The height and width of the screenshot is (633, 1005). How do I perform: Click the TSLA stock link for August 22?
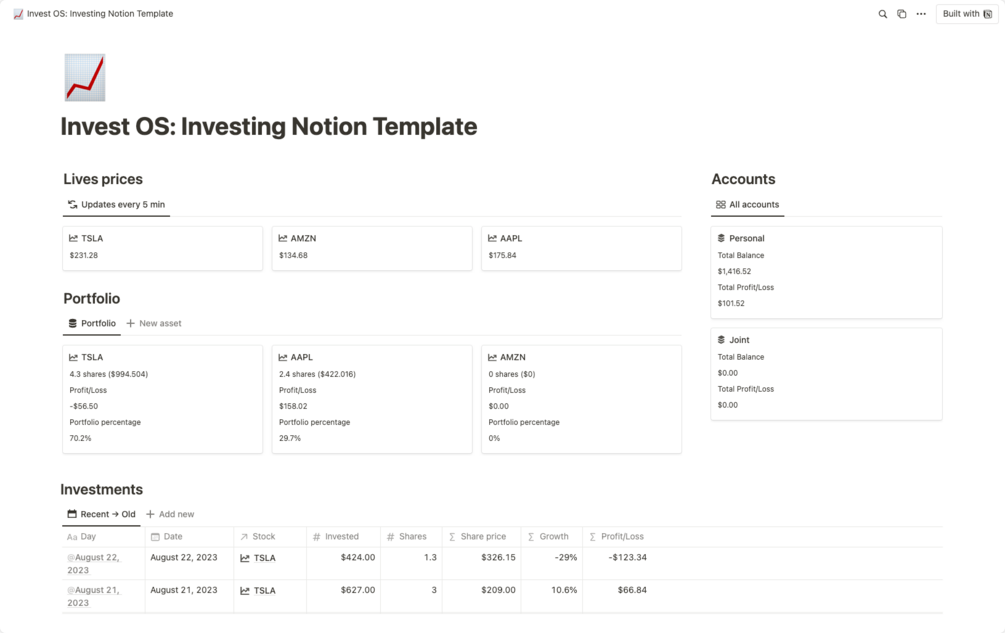pos(264,559)
